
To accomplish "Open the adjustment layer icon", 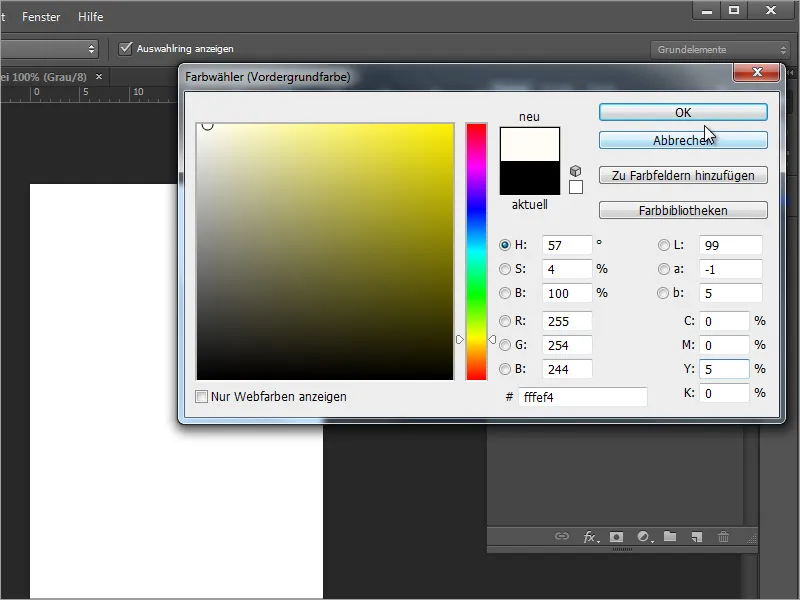I will pyautogui.click(x=645, y=537).
